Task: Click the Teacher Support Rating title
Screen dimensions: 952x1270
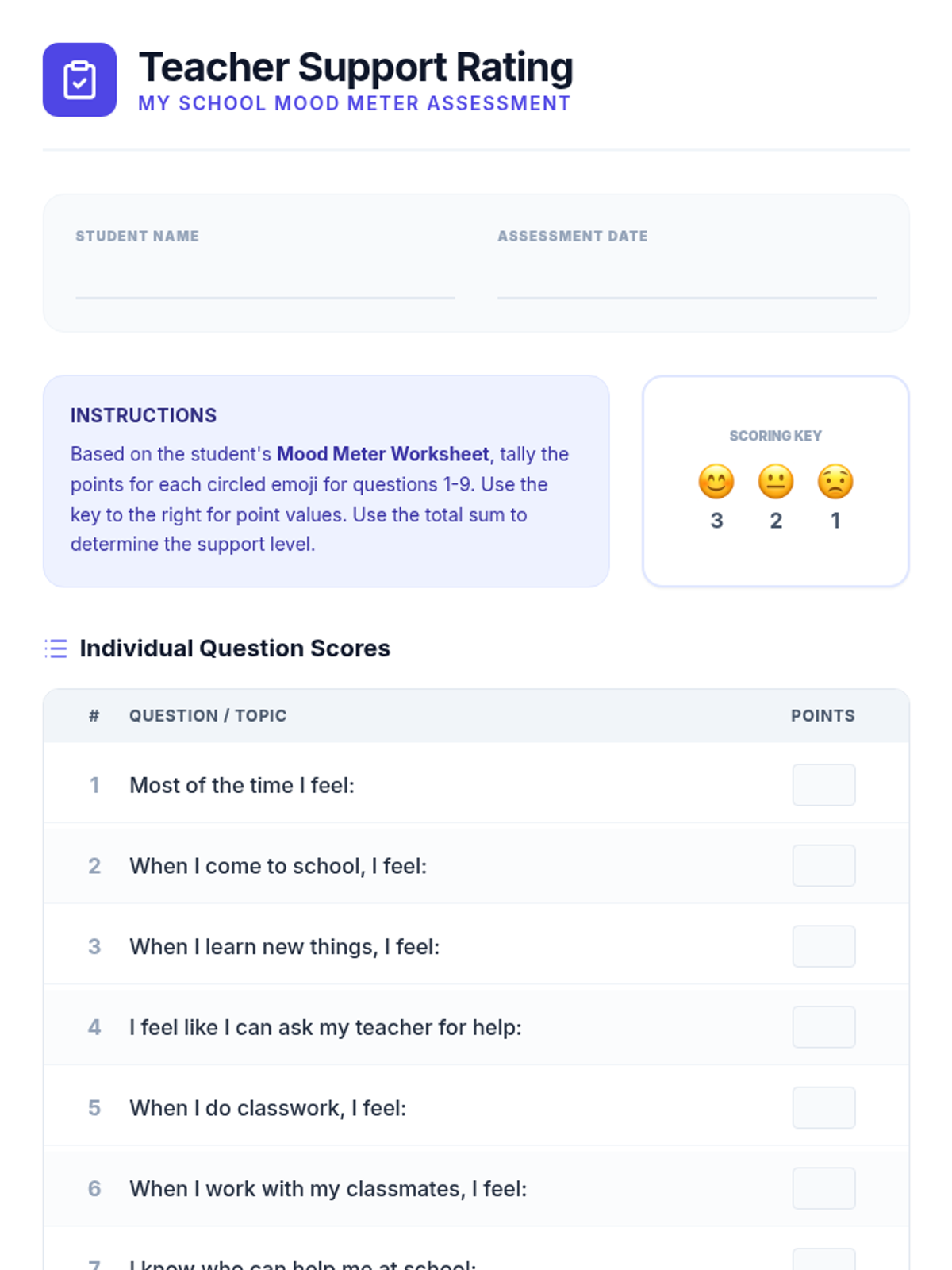Action: pos(355,67)
